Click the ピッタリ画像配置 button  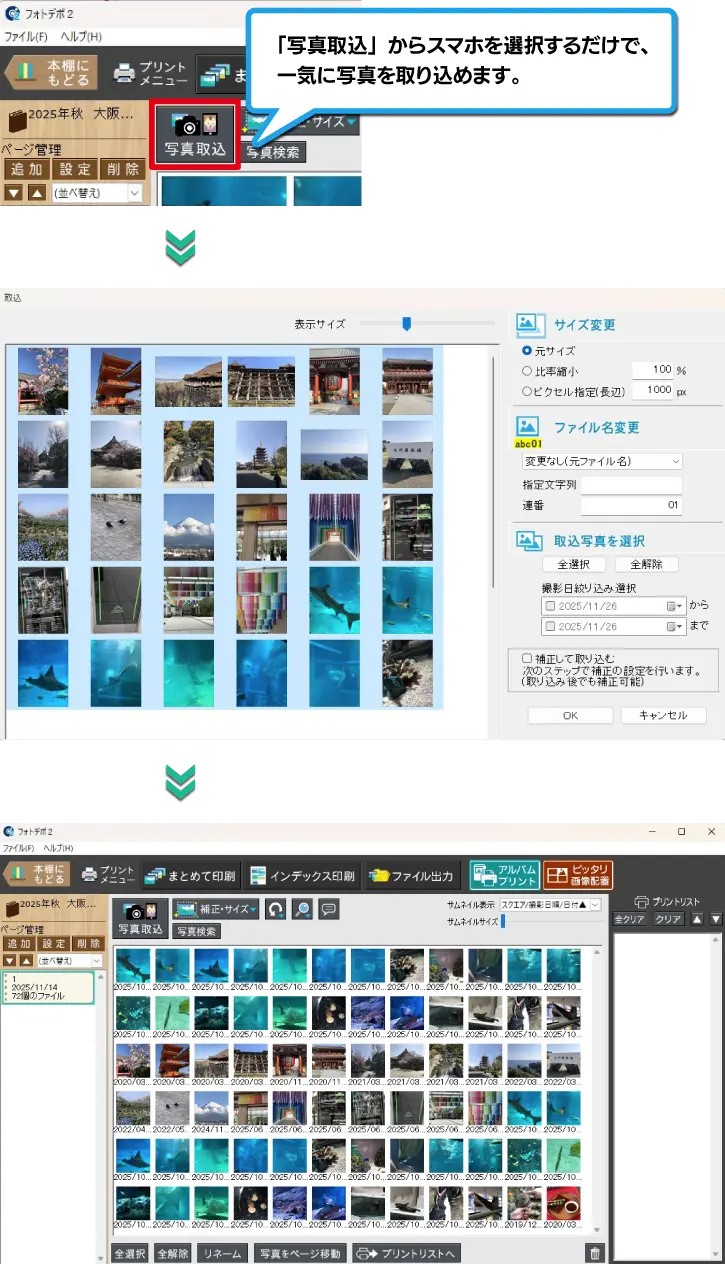[x=578, y=875]
